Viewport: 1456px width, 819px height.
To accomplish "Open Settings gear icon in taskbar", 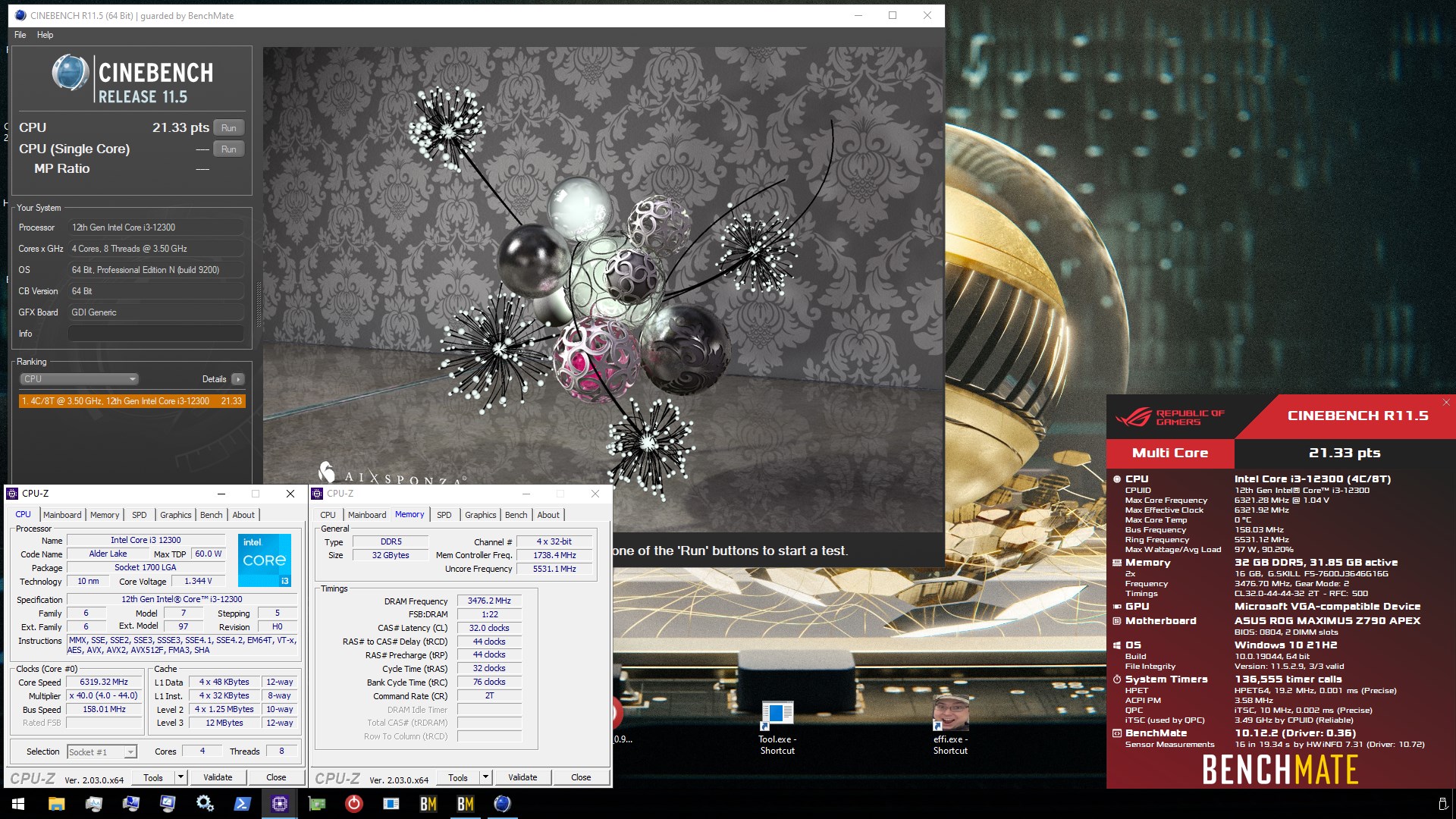I will pos(205,804).
